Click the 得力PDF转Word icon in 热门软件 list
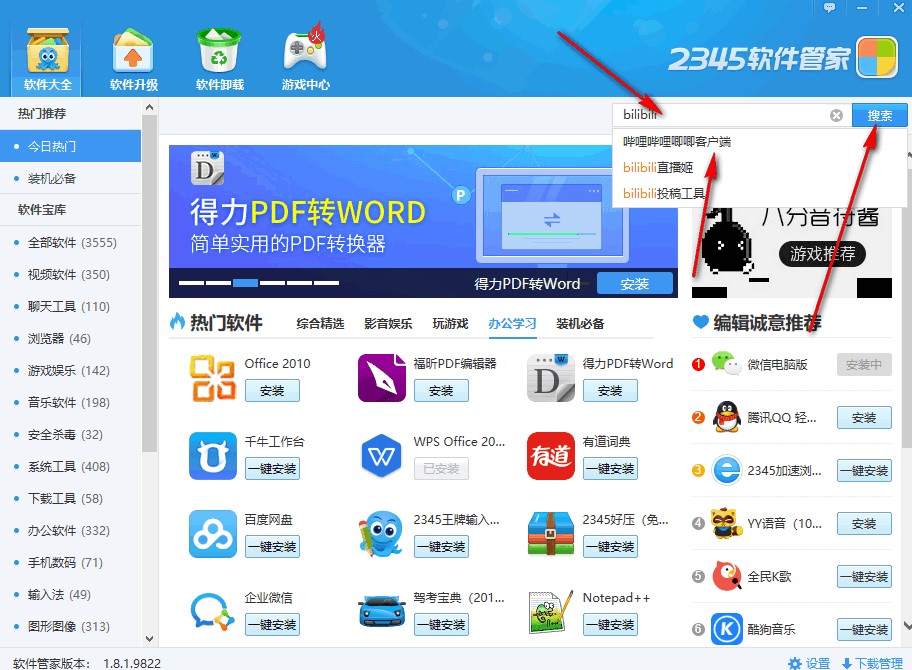This screenshot has height=670, width=912. click(551, 378)
